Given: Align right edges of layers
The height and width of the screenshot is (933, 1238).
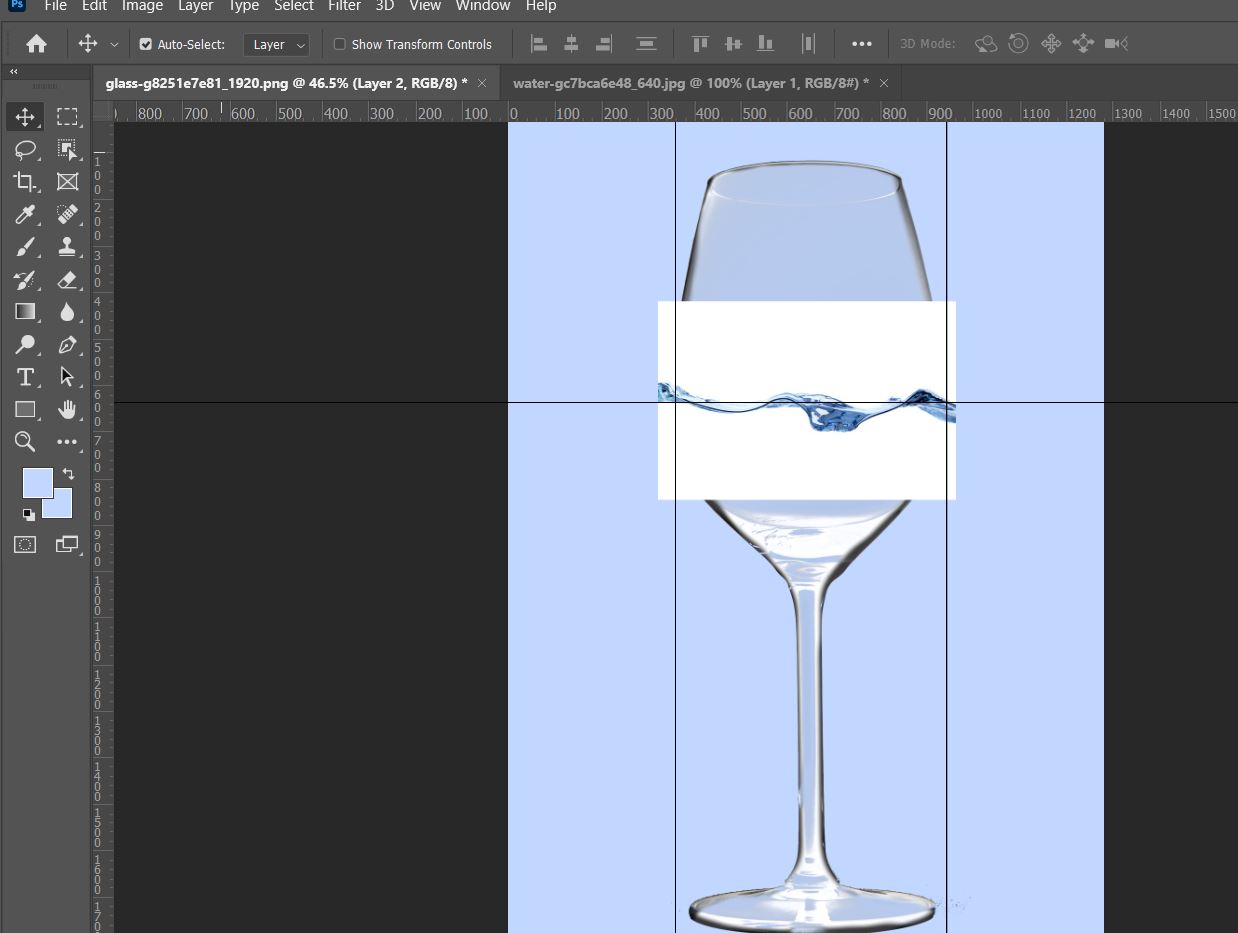Looking at the screenshot, I should pos(603,44).
